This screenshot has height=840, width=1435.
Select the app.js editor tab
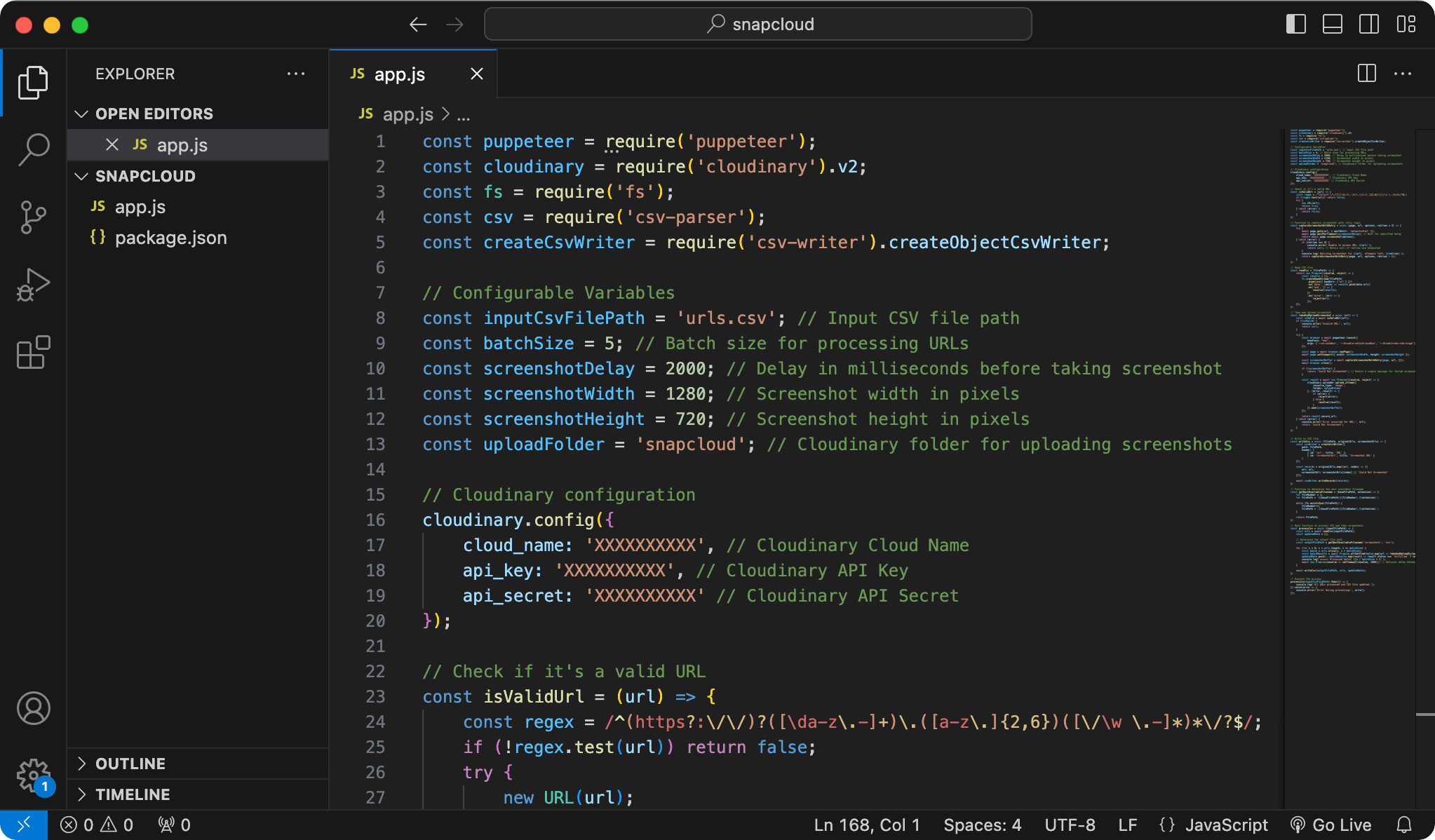pyautogui.click(x=399, y=74)
